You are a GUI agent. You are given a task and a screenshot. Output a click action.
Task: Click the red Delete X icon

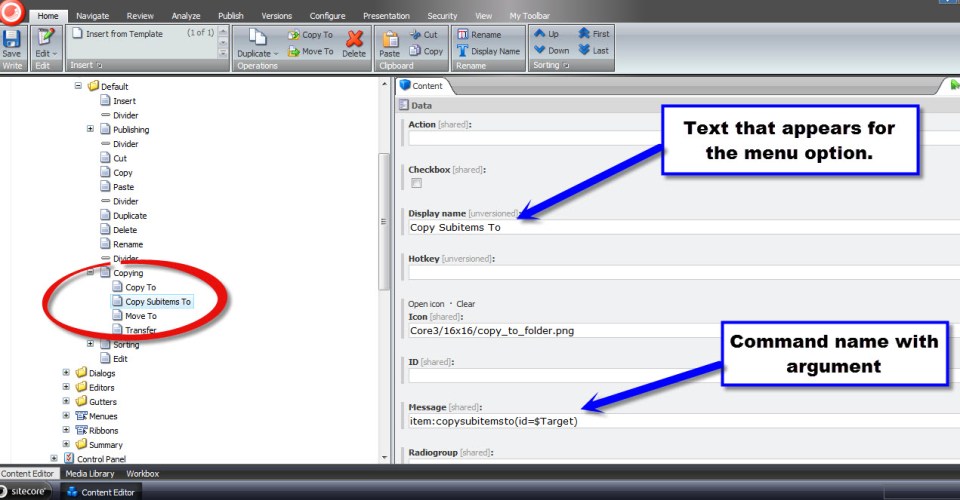pos(354,39)
